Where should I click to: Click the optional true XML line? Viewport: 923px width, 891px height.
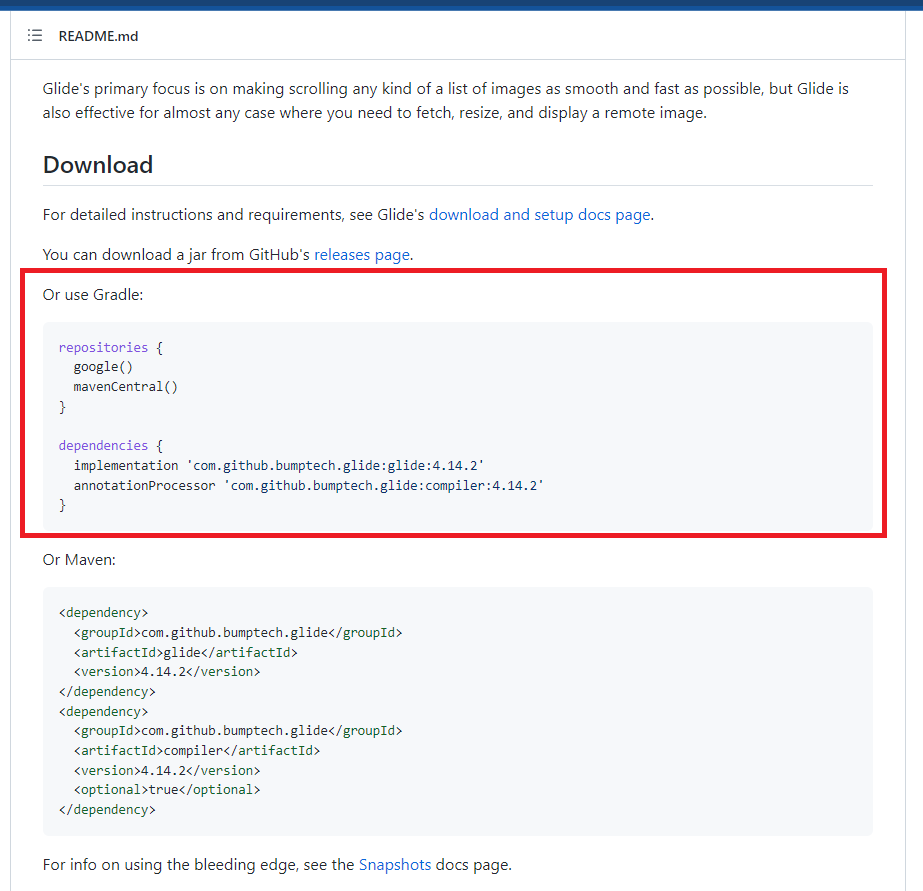tap(167, 790)
